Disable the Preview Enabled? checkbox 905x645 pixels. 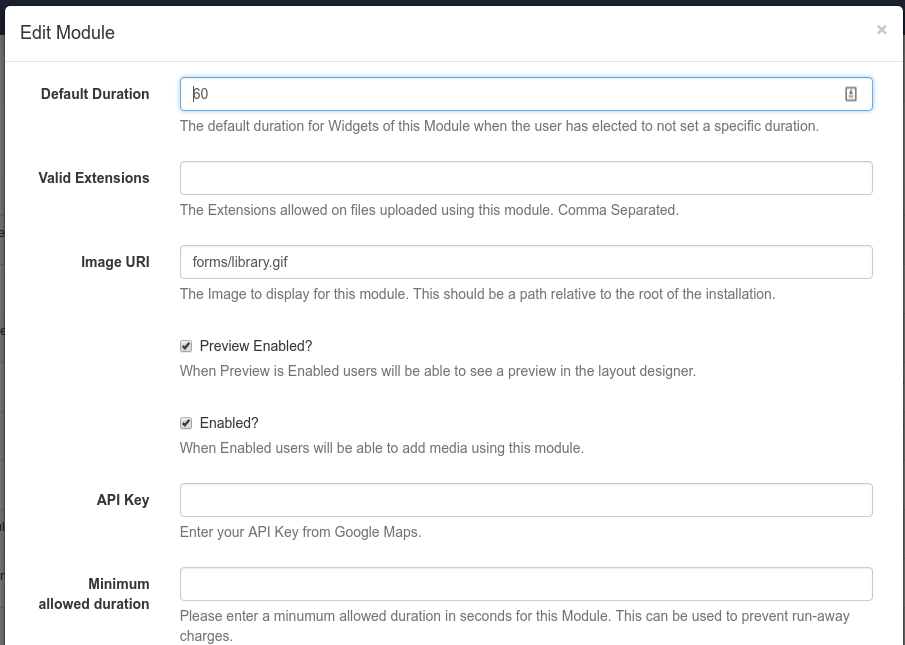[x=185, y=345]
